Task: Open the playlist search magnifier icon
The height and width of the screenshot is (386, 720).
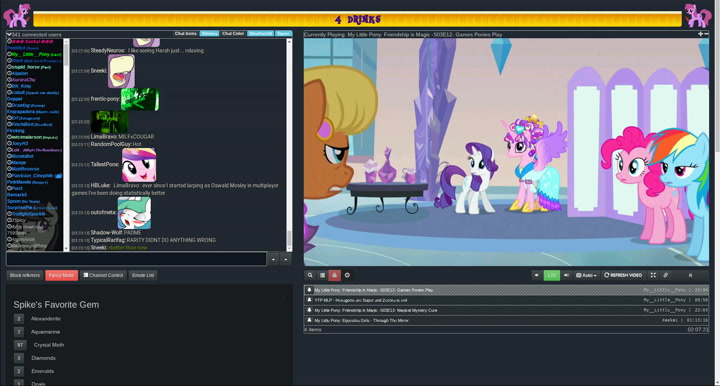Action: point(310,275)
